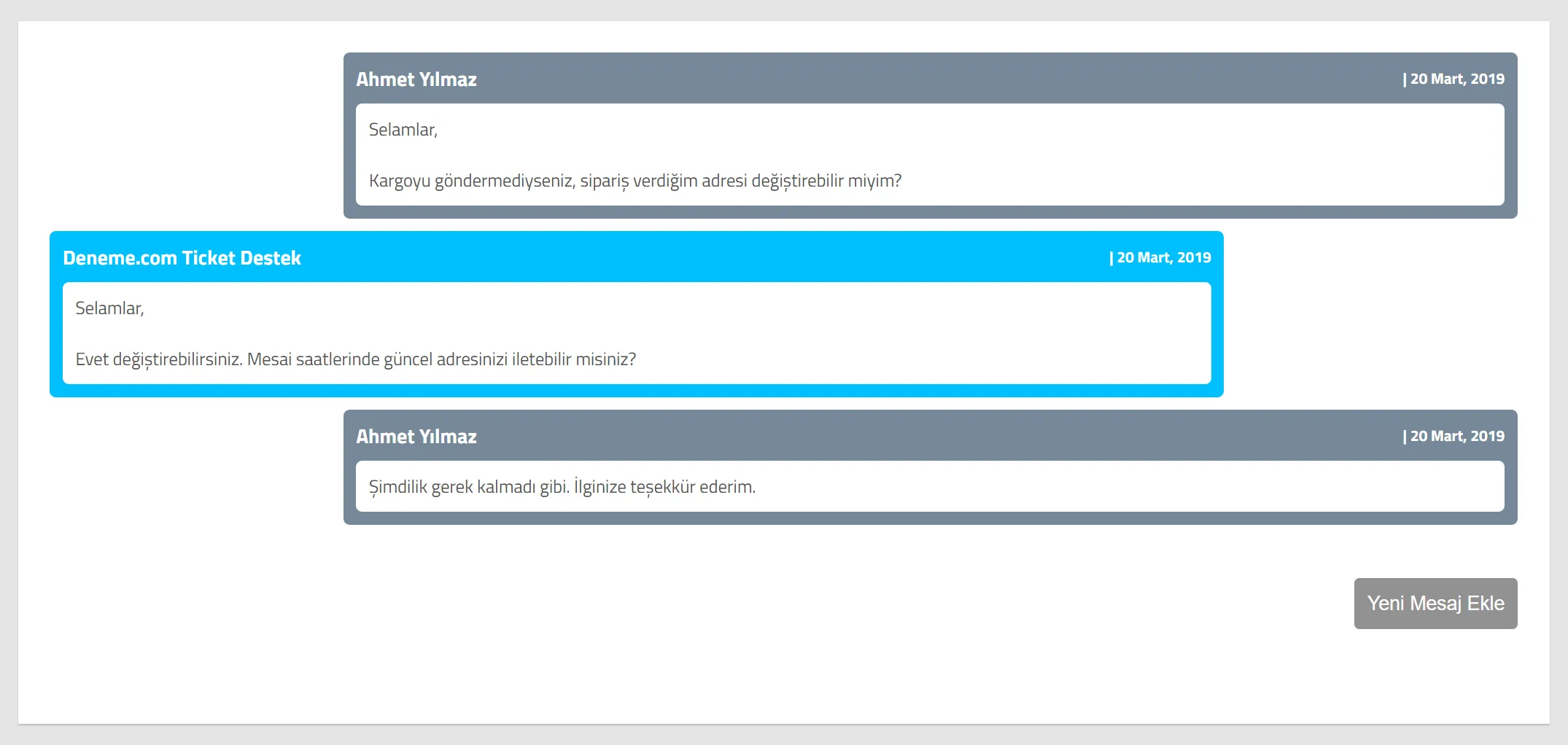Viewport: 1568px width, 745px height.
Task: Click "sipariş verdiğim adresi değiştirebilir miyim?" text
Action: (x=740, y=181)
